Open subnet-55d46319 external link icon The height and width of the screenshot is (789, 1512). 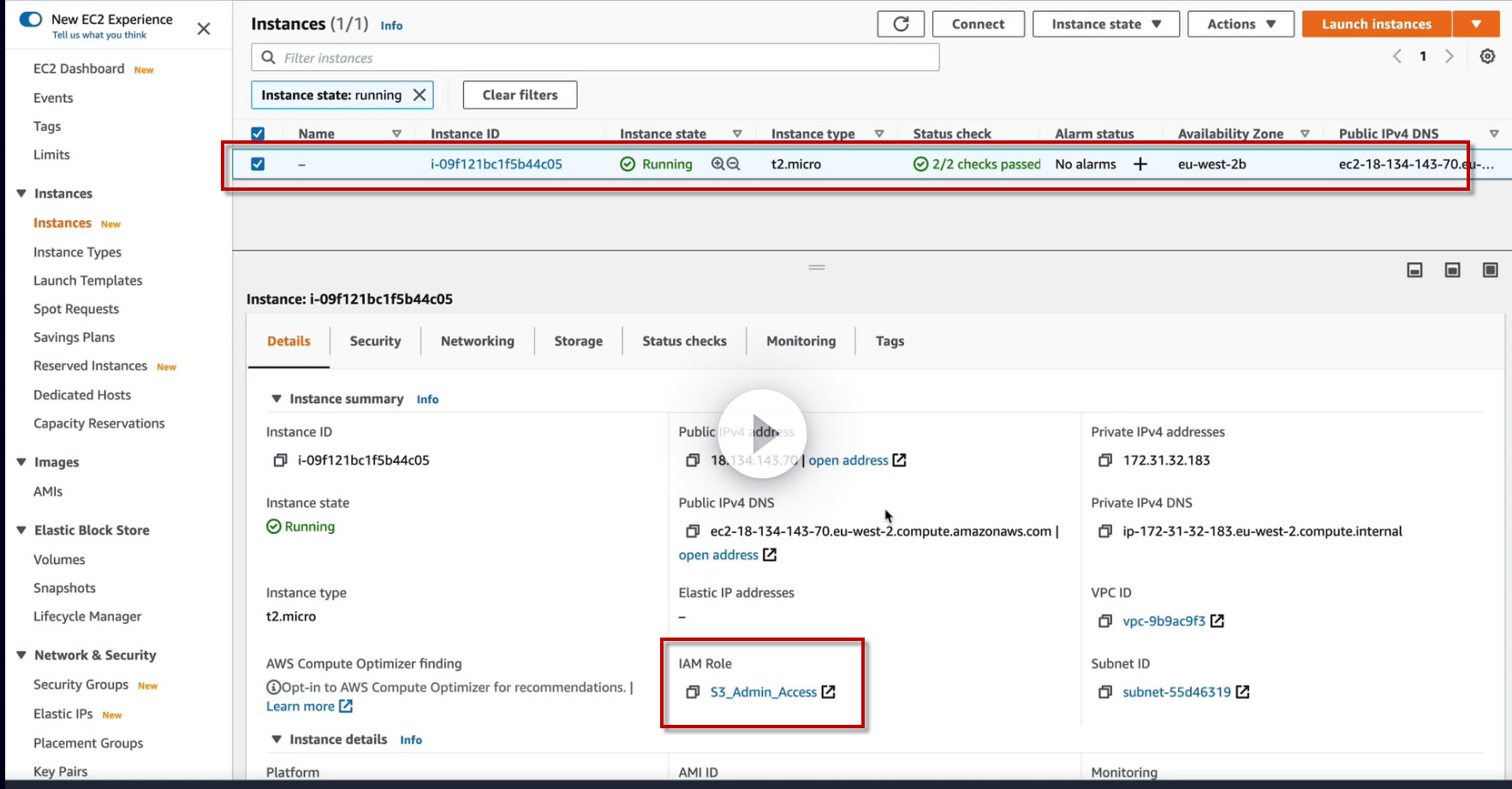[x=1243, y=692]
